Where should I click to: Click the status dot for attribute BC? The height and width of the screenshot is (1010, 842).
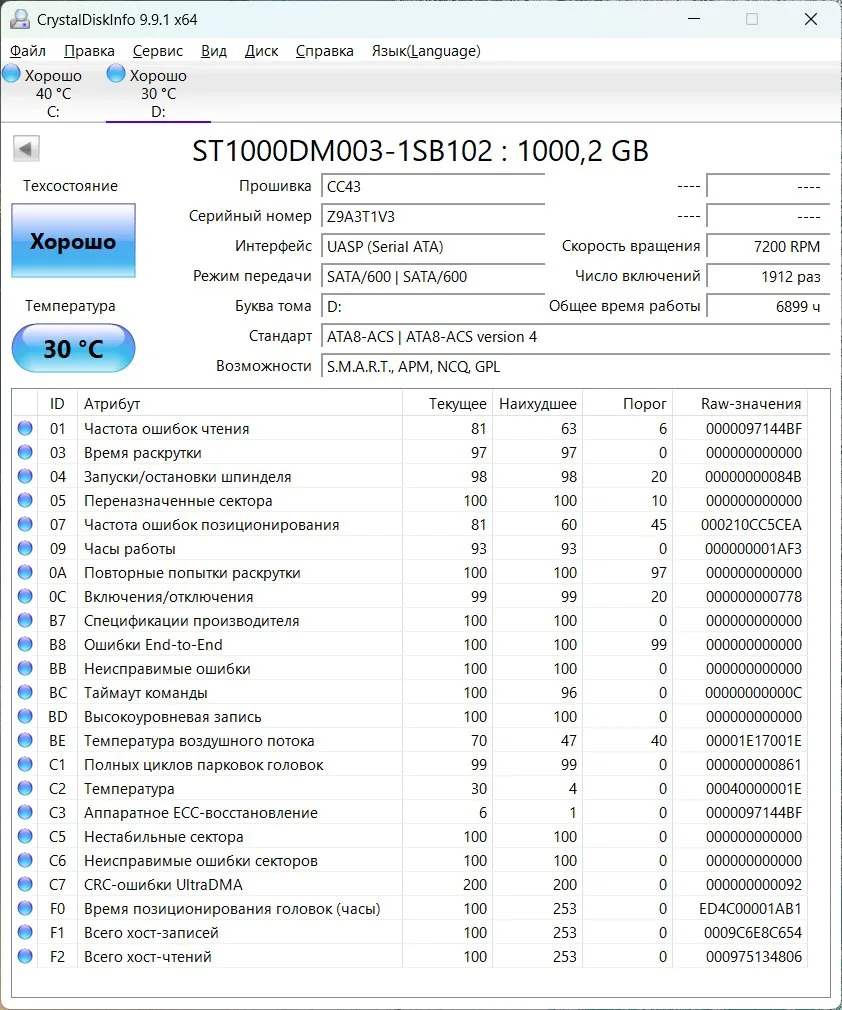click(x=25, y=692)
